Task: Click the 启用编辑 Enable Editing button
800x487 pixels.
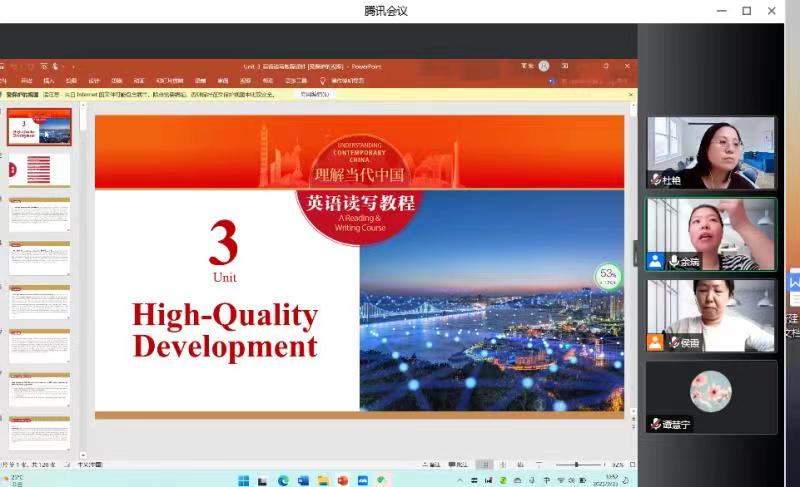Action: click(314, 94)
